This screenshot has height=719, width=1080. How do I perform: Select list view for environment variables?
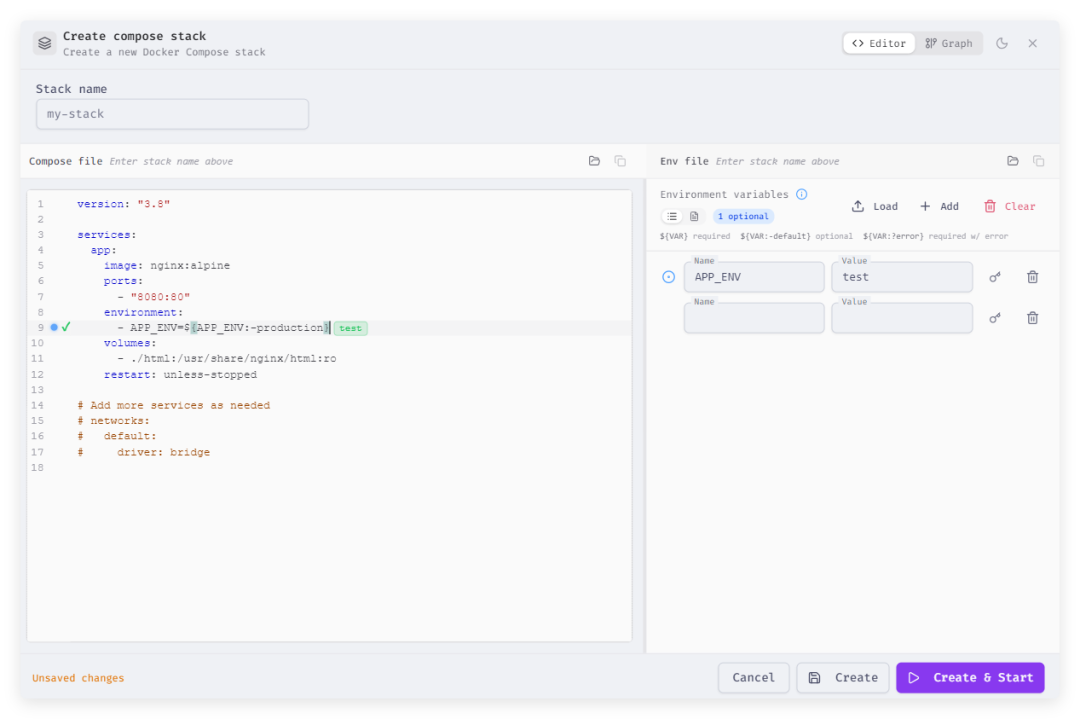tap(672, 216)
